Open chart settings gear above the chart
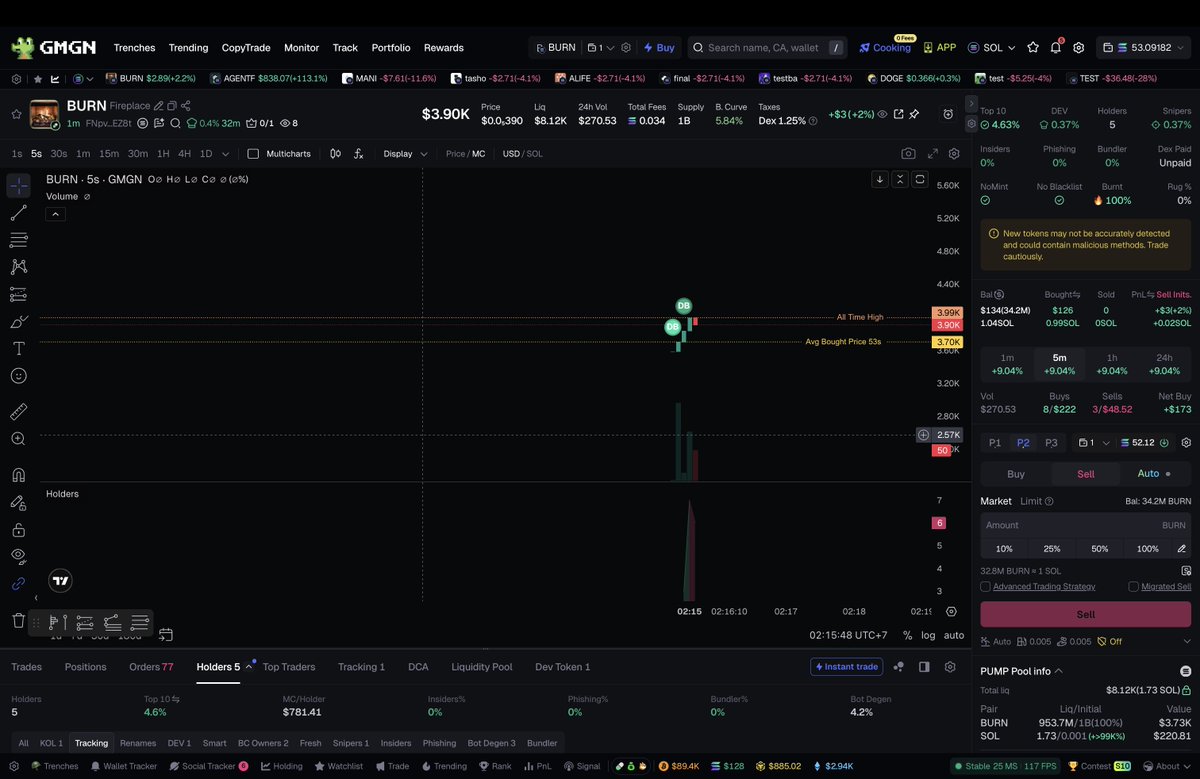 (954, 154)
